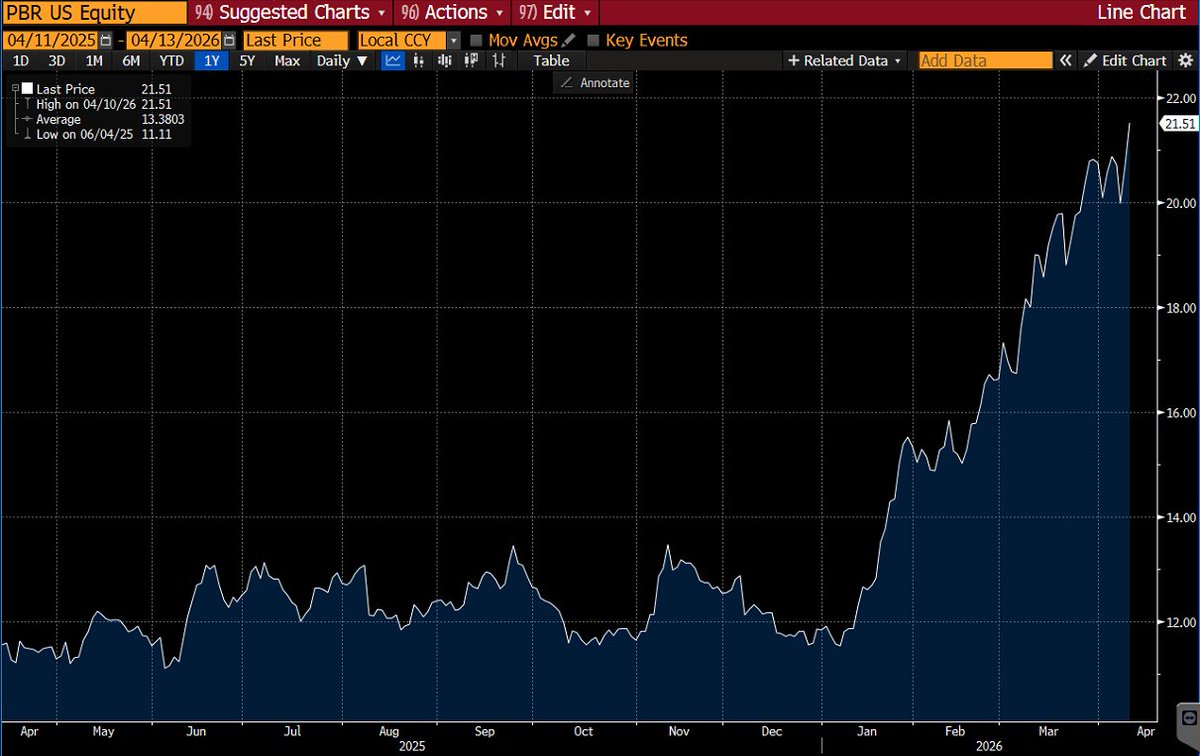Select the YTD time range
The height and width of the screenshot is (756, 1200).
172,60
